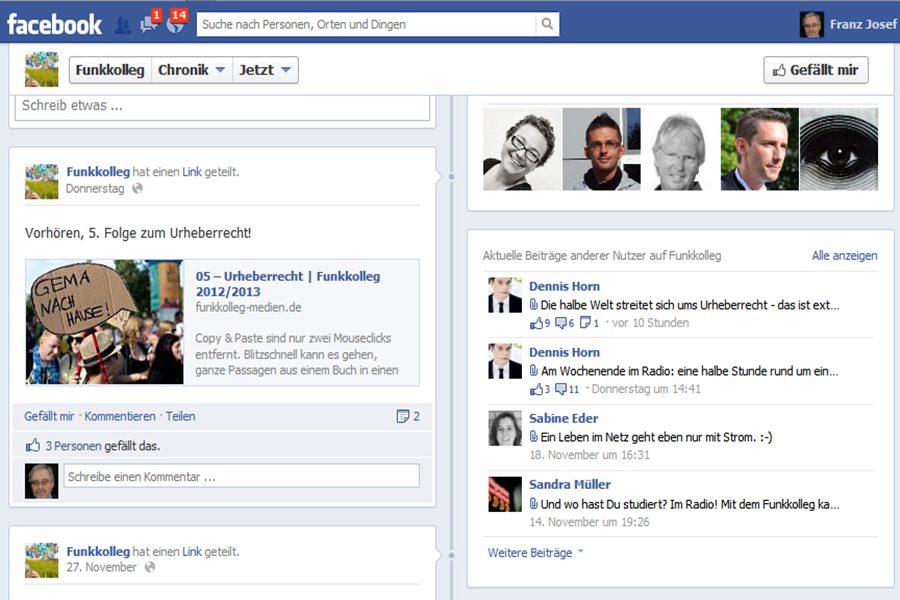Image resolution: width=900 pixels, height=600 pixels.
Task: Open the GEMA protest link thumbnail
Action: click(104, 322)
